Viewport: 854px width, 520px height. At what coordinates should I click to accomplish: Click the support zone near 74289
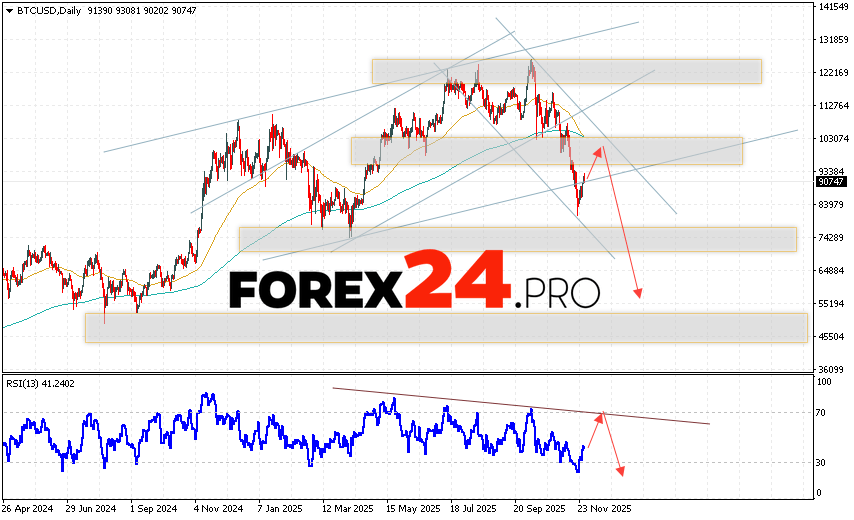click(x=517, y=239)
